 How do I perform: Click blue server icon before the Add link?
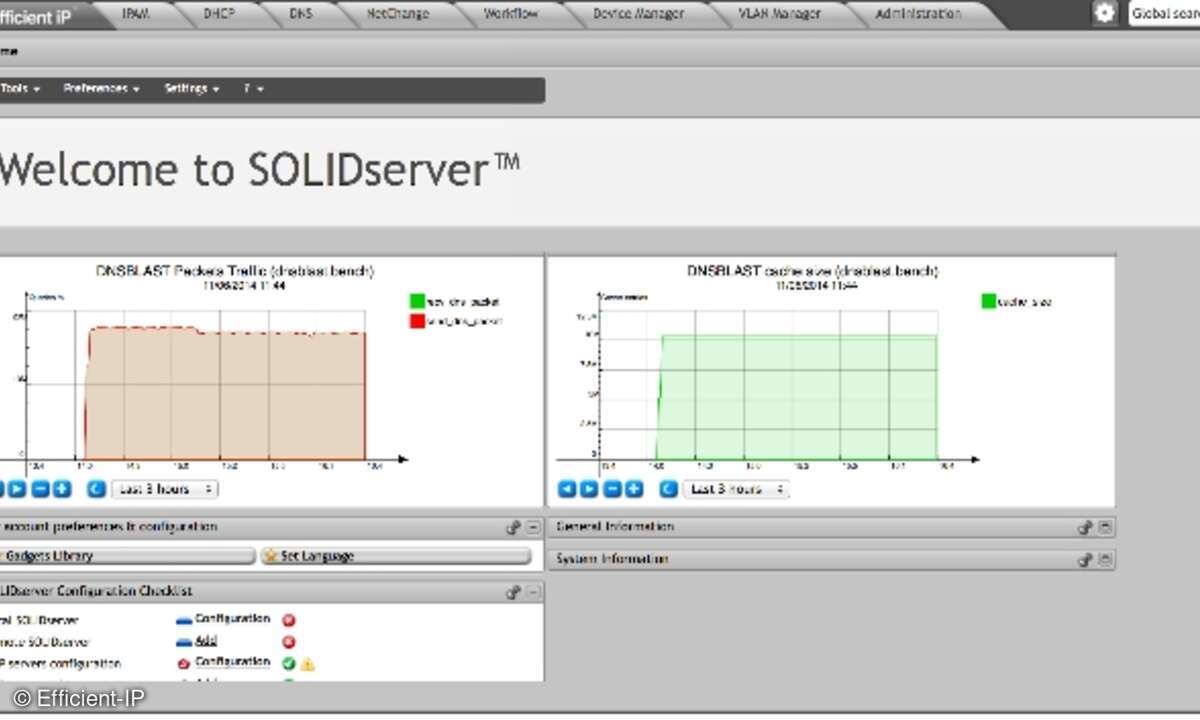(x=184, y=642)
